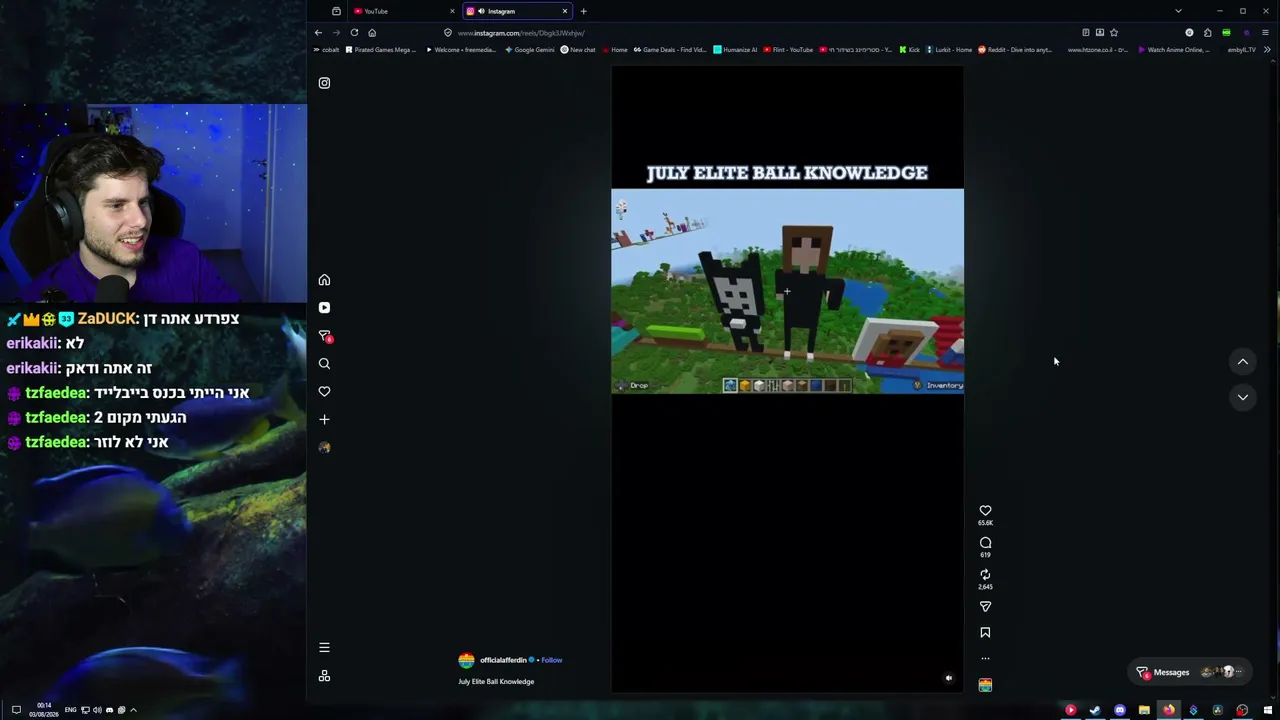The width and height of the screenshot is (1280, 720).
Task: Follow the officialafferdin account
Action: click(552, 660)
